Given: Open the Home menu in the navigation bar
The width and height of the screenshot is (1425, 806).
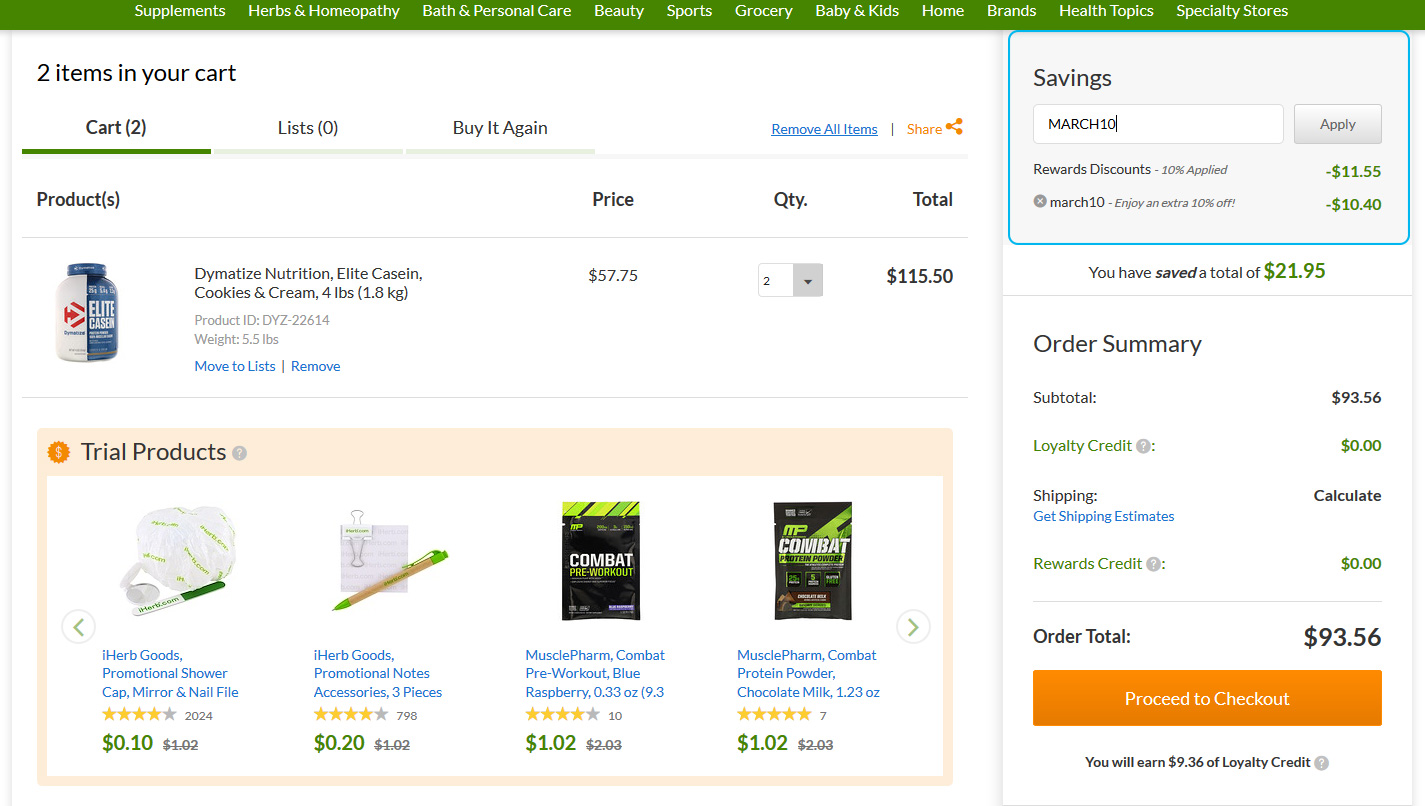Looking at the screenshot, I should click(943, 11).
